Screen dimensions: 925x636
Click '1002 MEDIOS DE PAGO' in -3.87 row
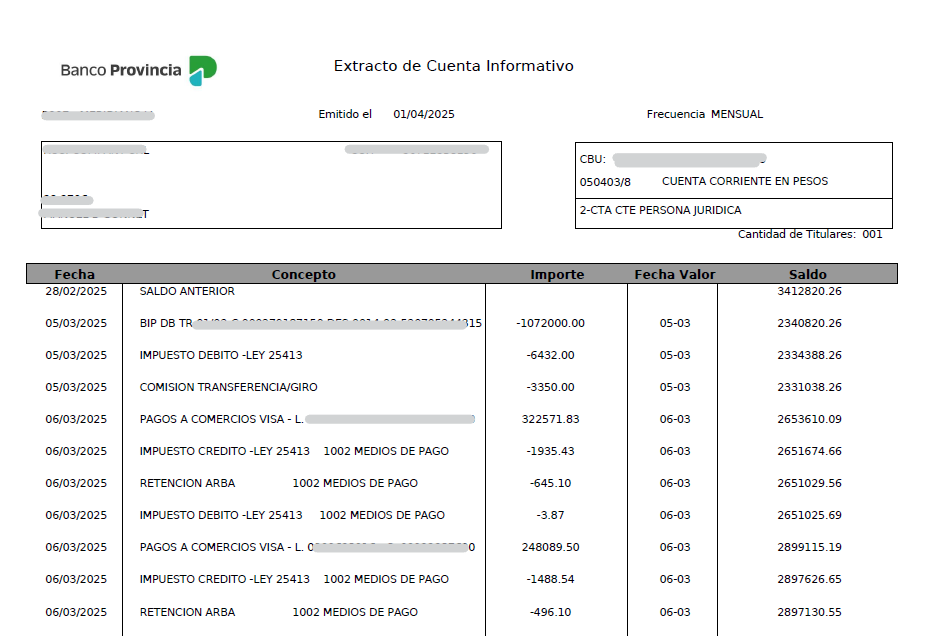[x=382, y=515]
